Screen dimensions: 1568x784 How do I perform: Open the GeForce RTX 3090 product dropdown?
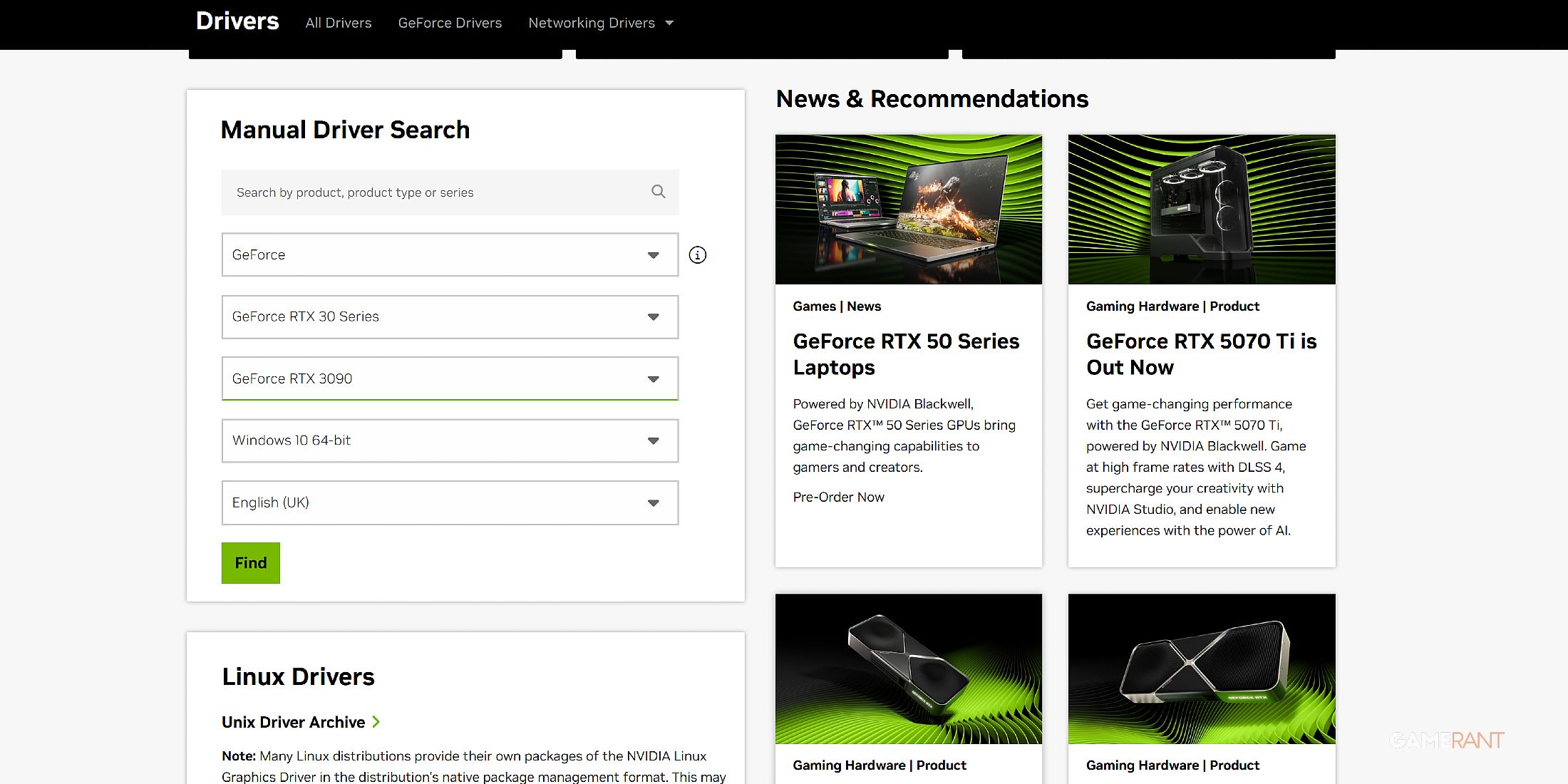coord(449,379)
